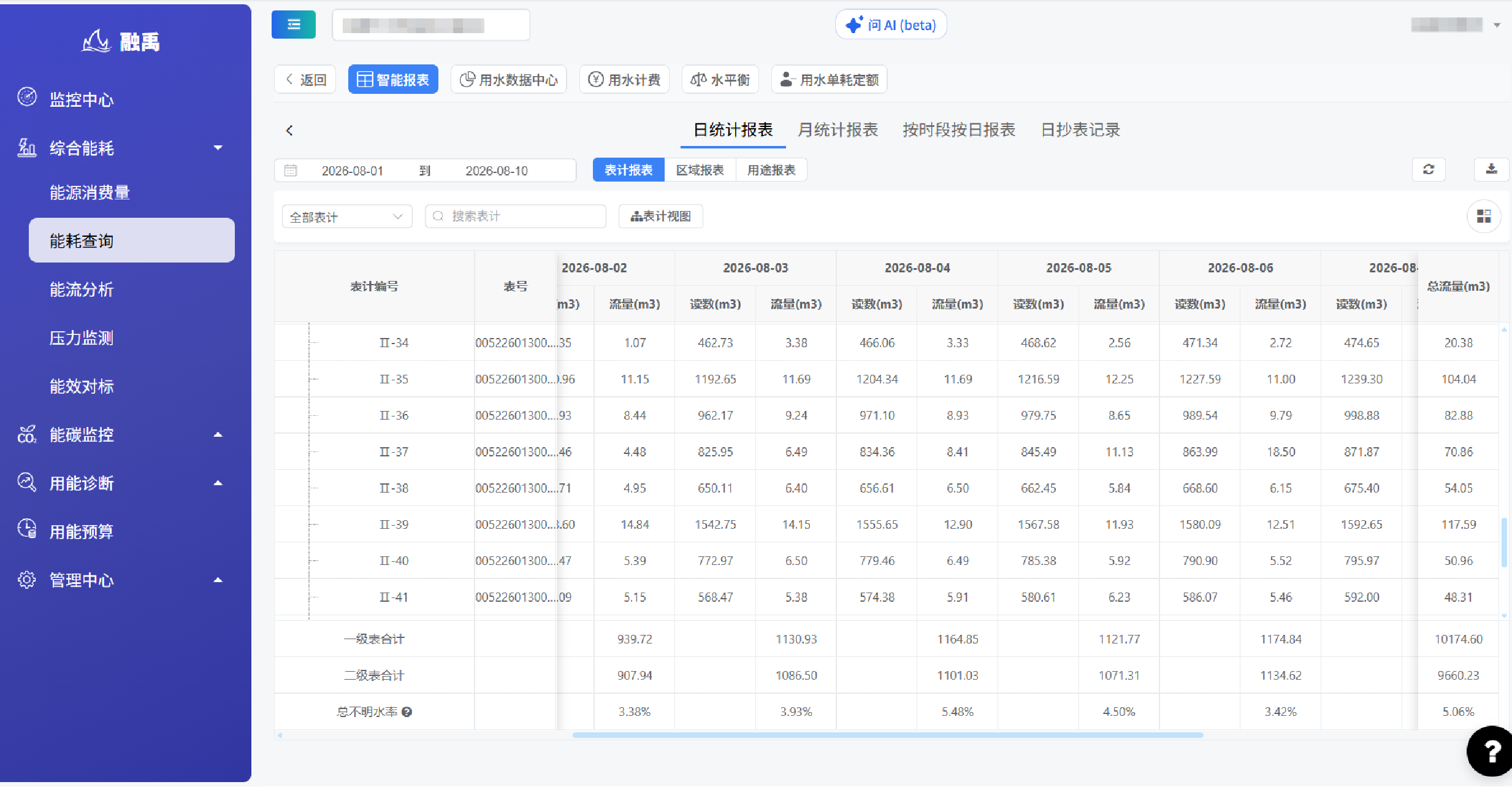Viewport: 1512px width, 787px height.
Task: Click the horizontal table scrollbar
Action: click(x=887, y=735)
